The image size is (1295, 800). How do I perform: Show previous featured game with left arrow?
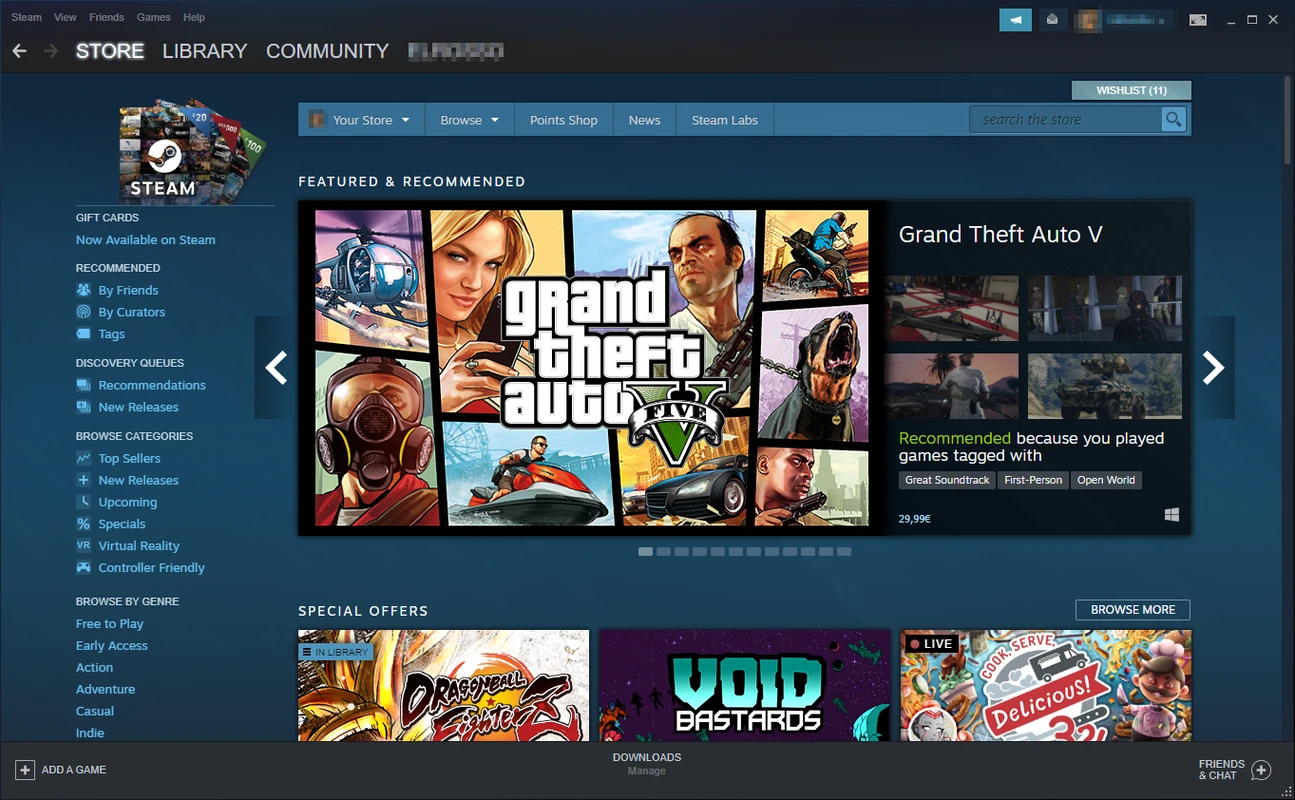pyautogui.click(x=276, y=368)
